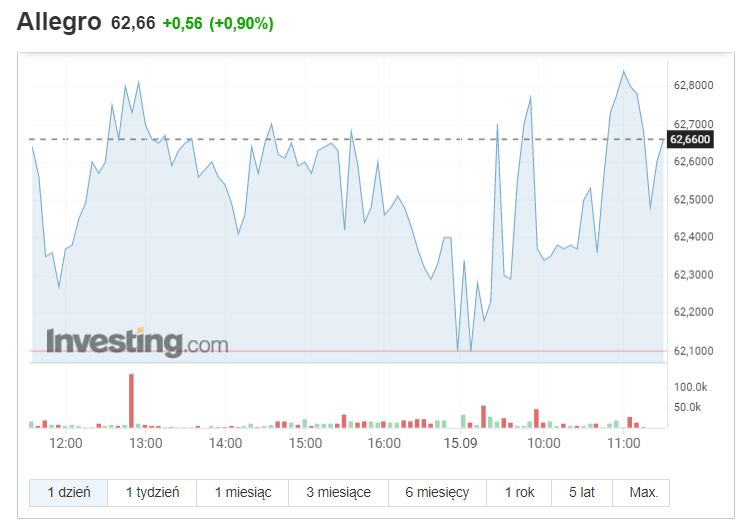Show the 1 rok chart
747x532 pixels.
[x=519, y=492]
